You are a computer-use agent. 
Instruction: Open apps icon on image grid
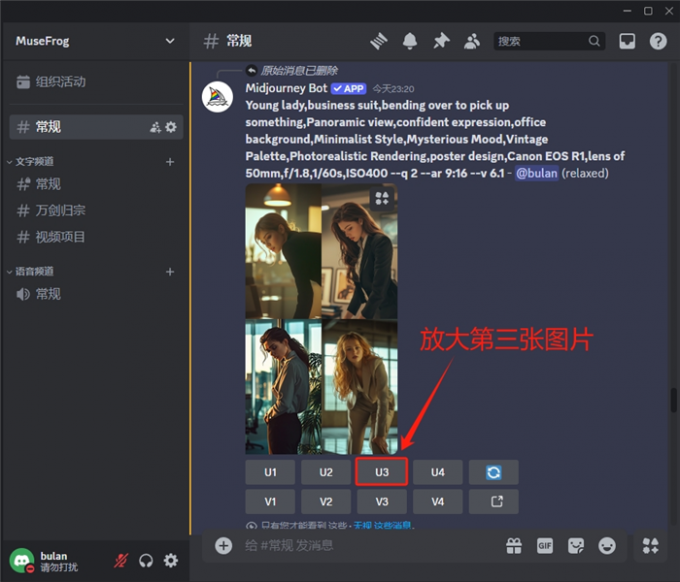[382, 198]
